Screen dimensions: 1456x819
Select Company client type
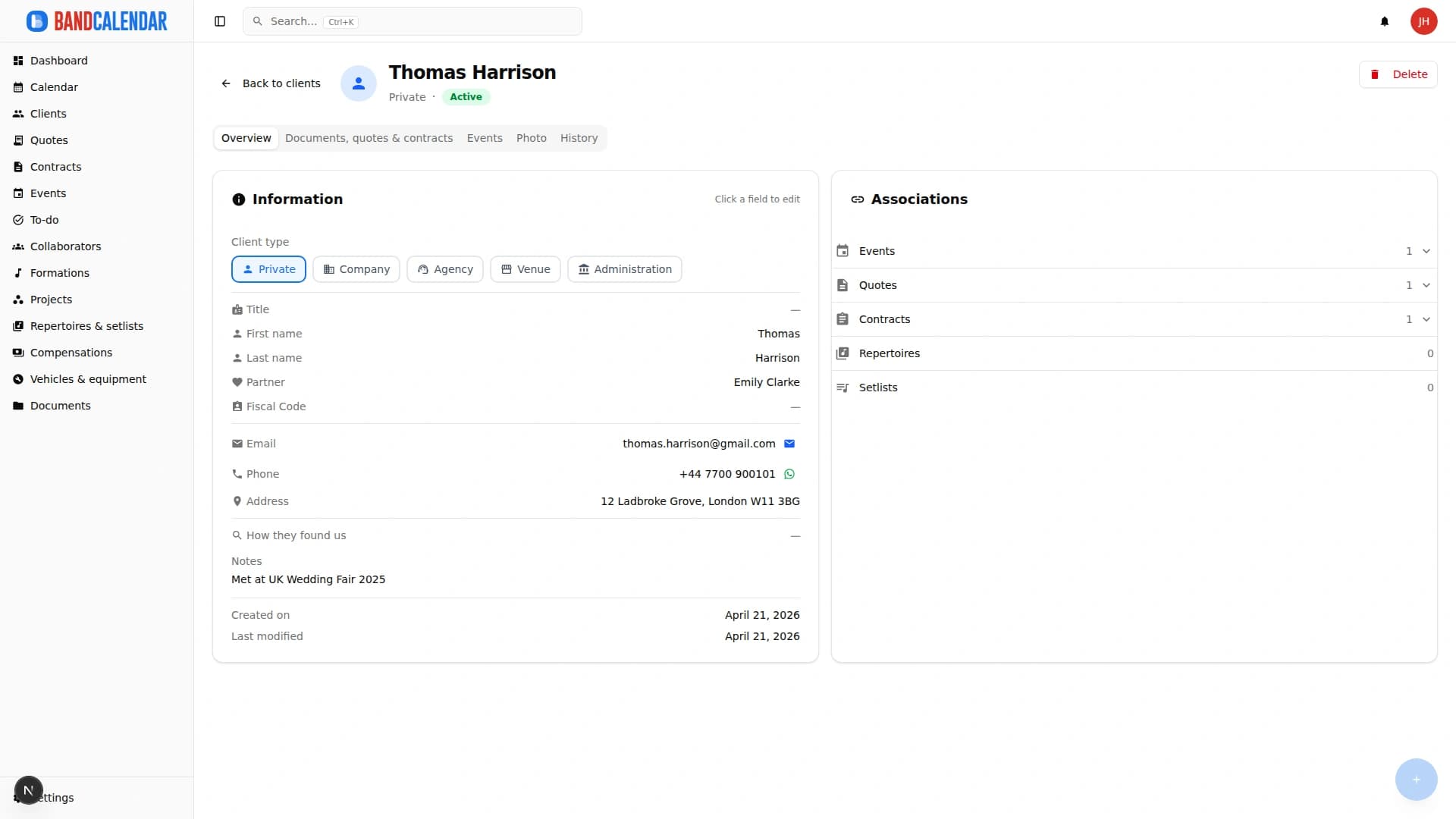coord(356,269)
